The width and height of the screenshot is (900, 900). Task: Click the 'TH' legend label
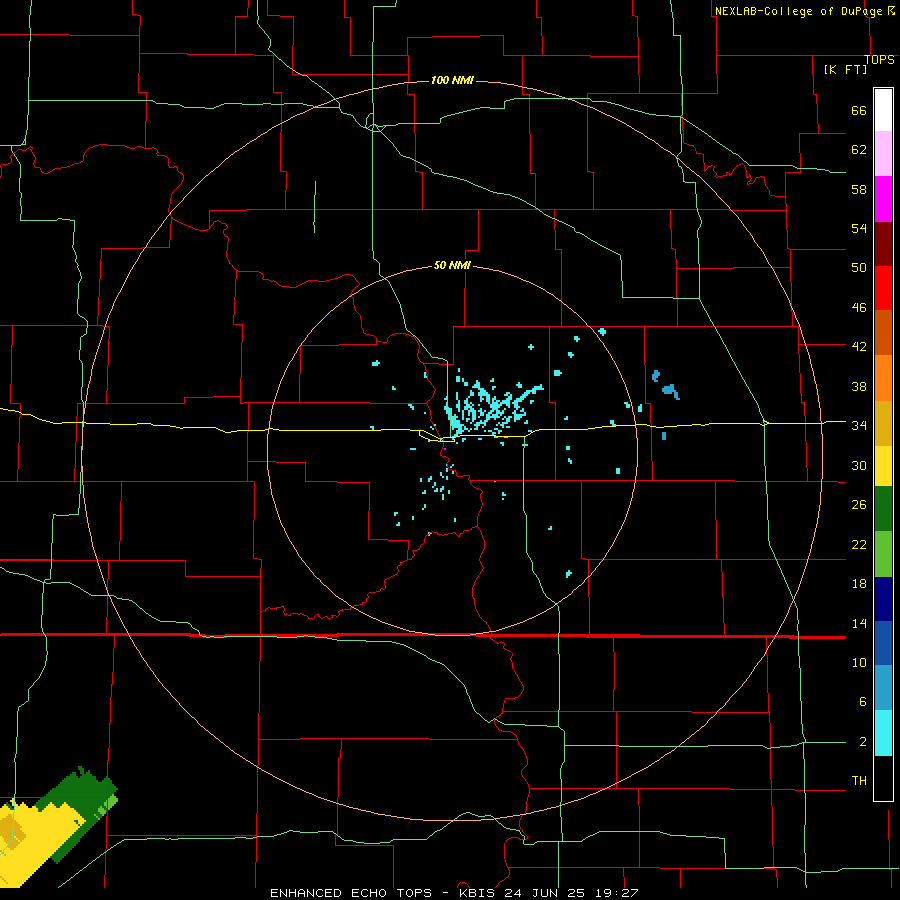pos(859,781)
